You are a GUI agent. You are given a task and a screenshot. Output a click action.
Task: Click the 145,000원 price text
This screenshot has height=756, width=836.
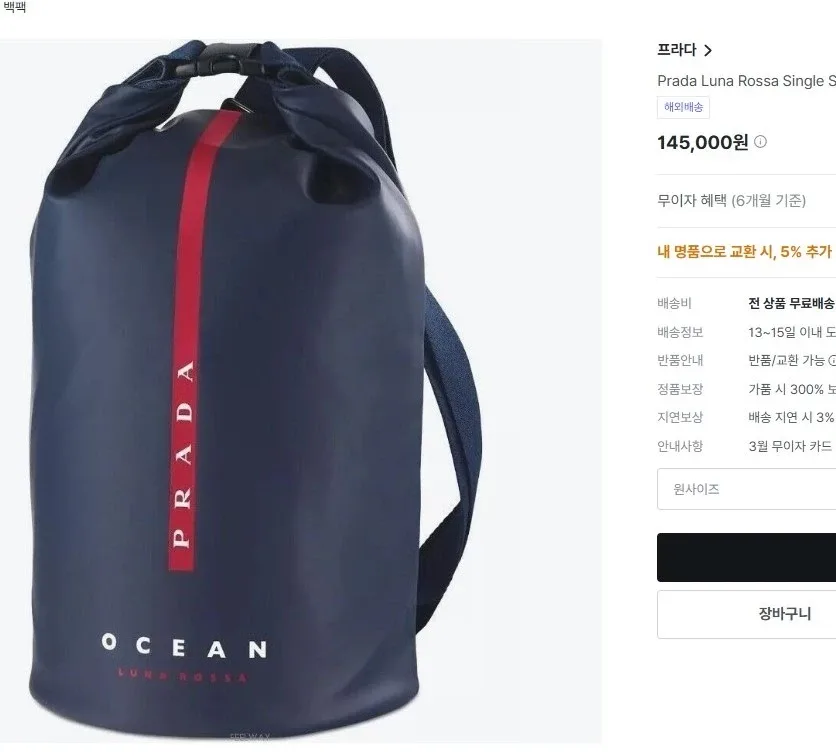pos(703,142)
